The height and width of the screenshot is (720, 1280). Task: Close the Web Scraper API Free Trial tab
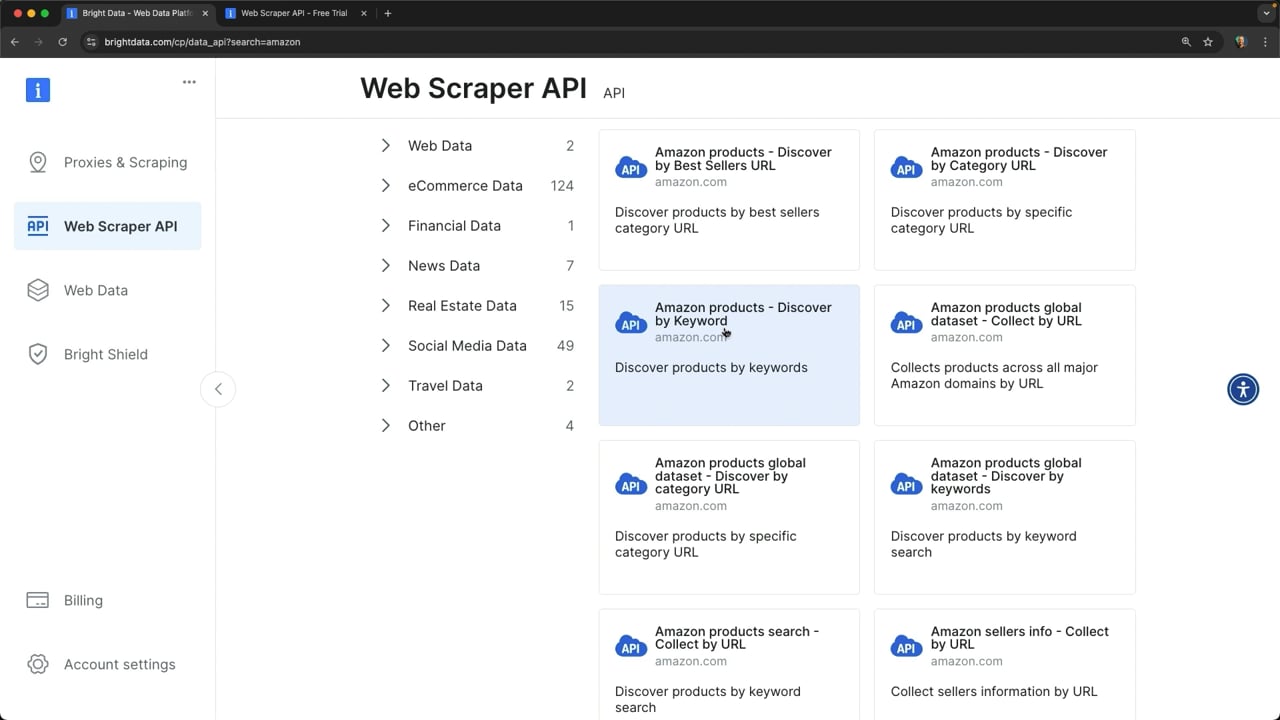coord(364,13)
